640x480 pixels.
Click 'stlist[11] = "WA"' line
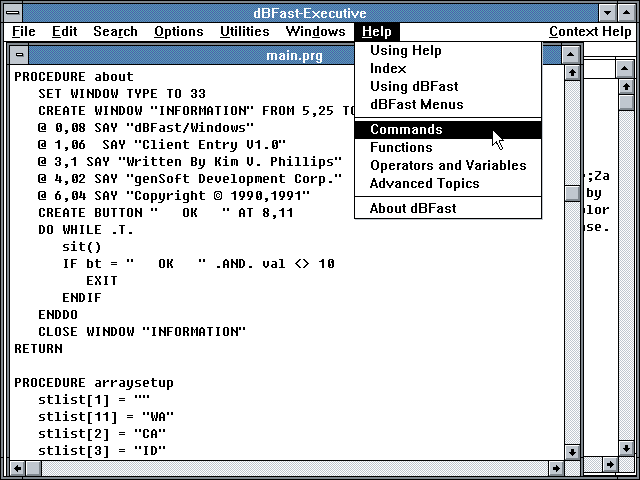(x=106, y=417)
